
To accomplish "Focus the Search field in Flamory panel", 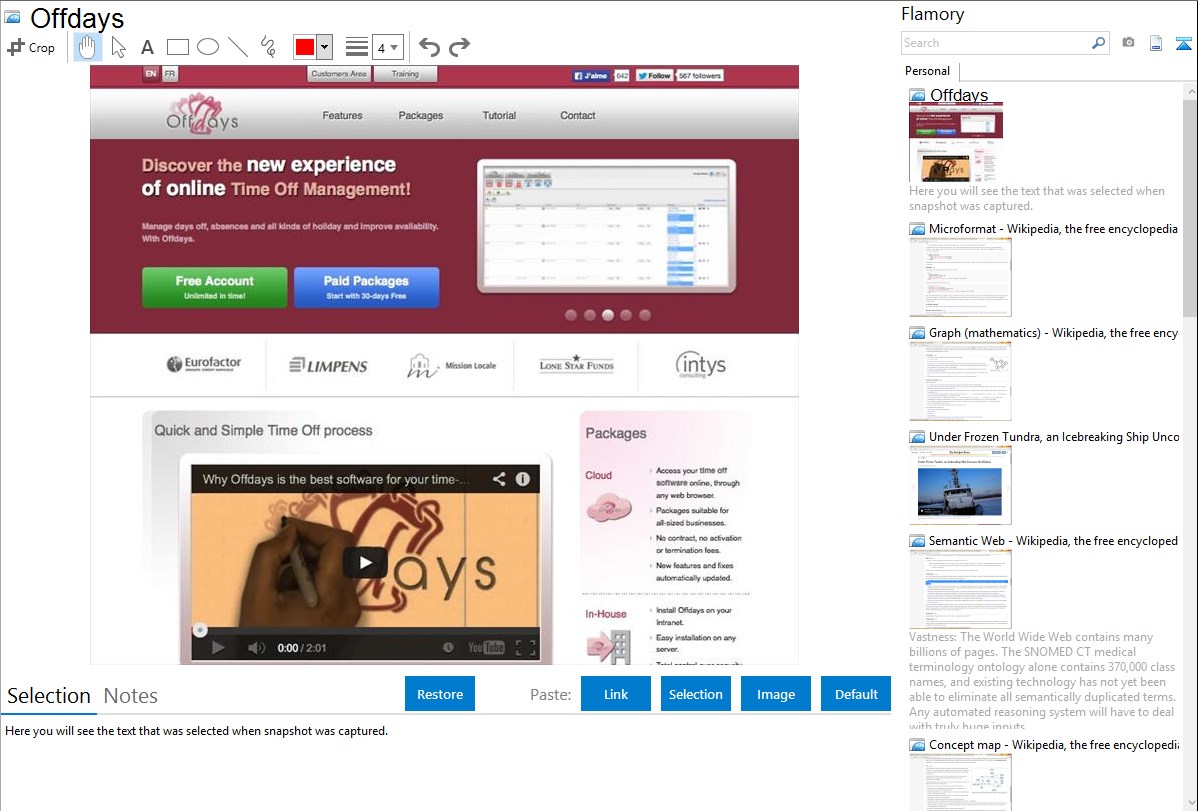I will [996, 43].
